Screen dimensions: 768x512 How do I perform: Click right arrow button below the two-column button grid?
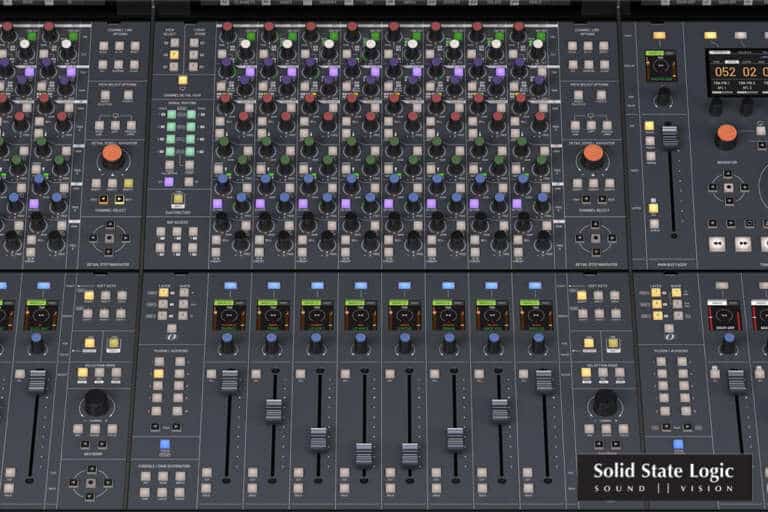(x=176, y=427)
